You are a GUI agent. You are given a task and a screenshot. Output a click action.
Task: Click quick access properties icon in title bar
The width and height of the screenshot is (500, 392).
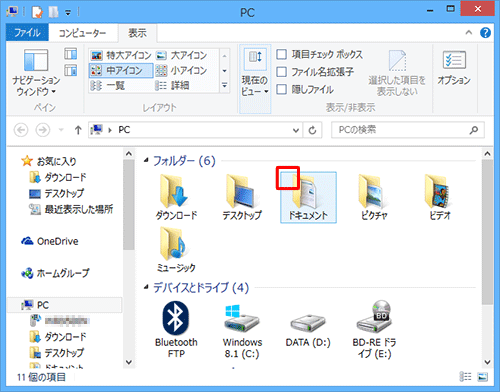tap(37, 12)
